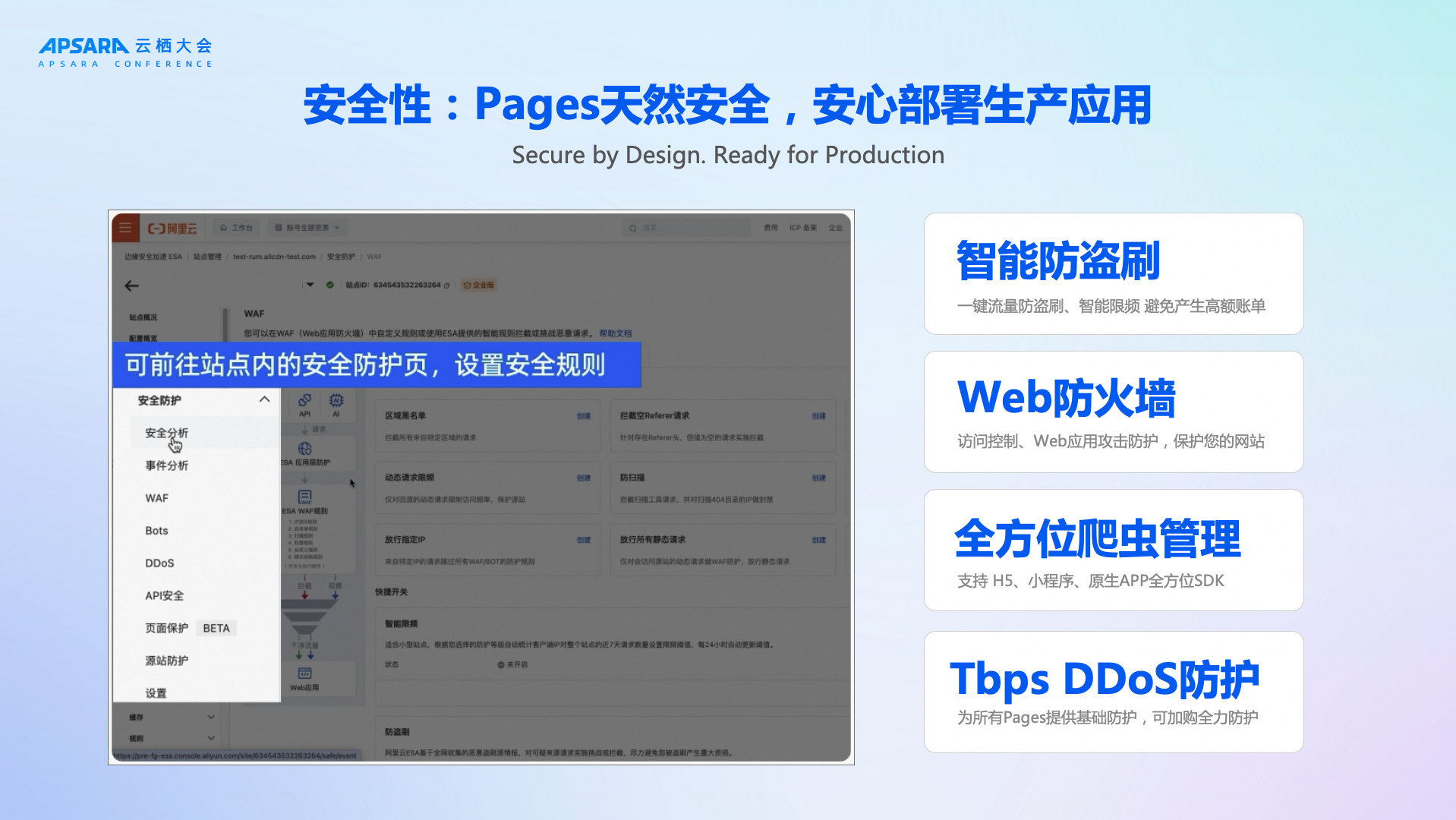Click the ESA WAF规则 document icon
This screenshot has width=1456, height=820.
pos(305,497)
